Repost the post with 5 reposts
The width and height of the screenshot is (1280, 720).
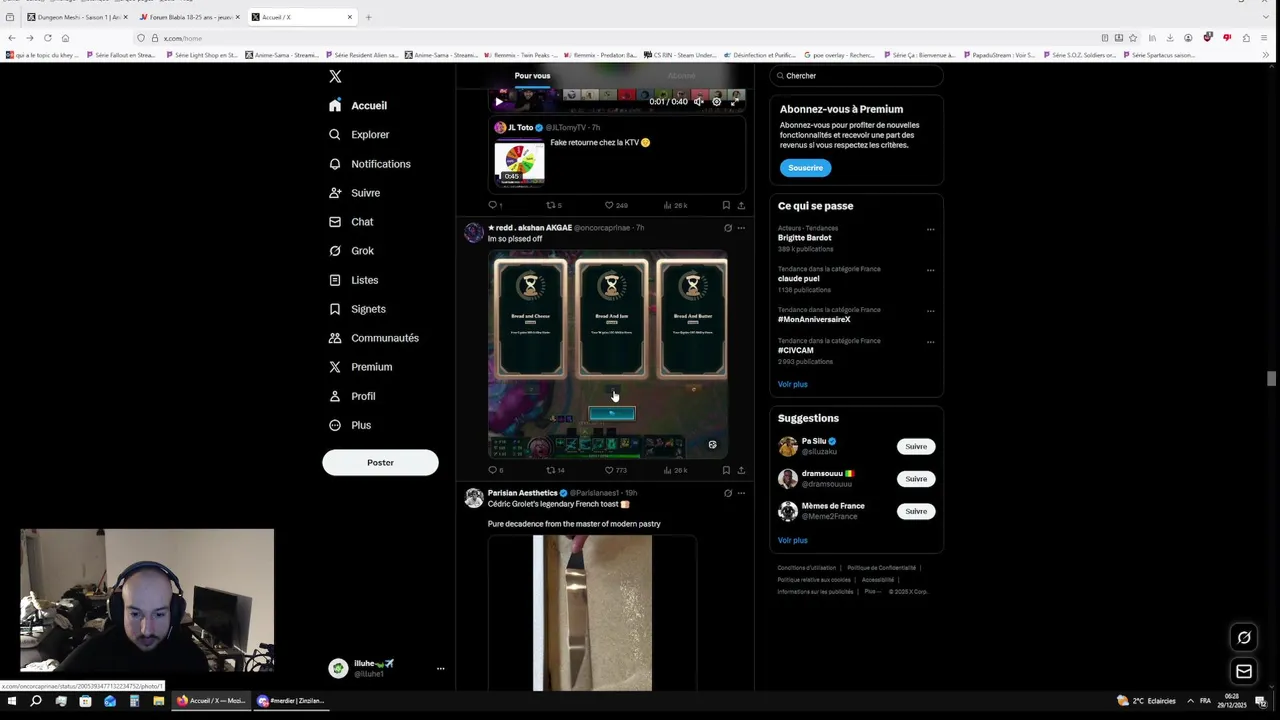click(x=553, y=205)
